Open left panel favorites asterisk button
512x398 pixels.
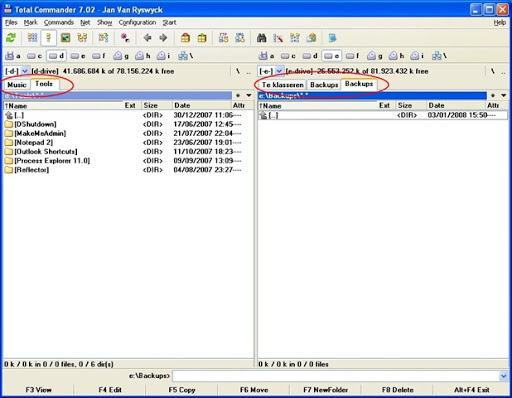click(x=238, y=95)
